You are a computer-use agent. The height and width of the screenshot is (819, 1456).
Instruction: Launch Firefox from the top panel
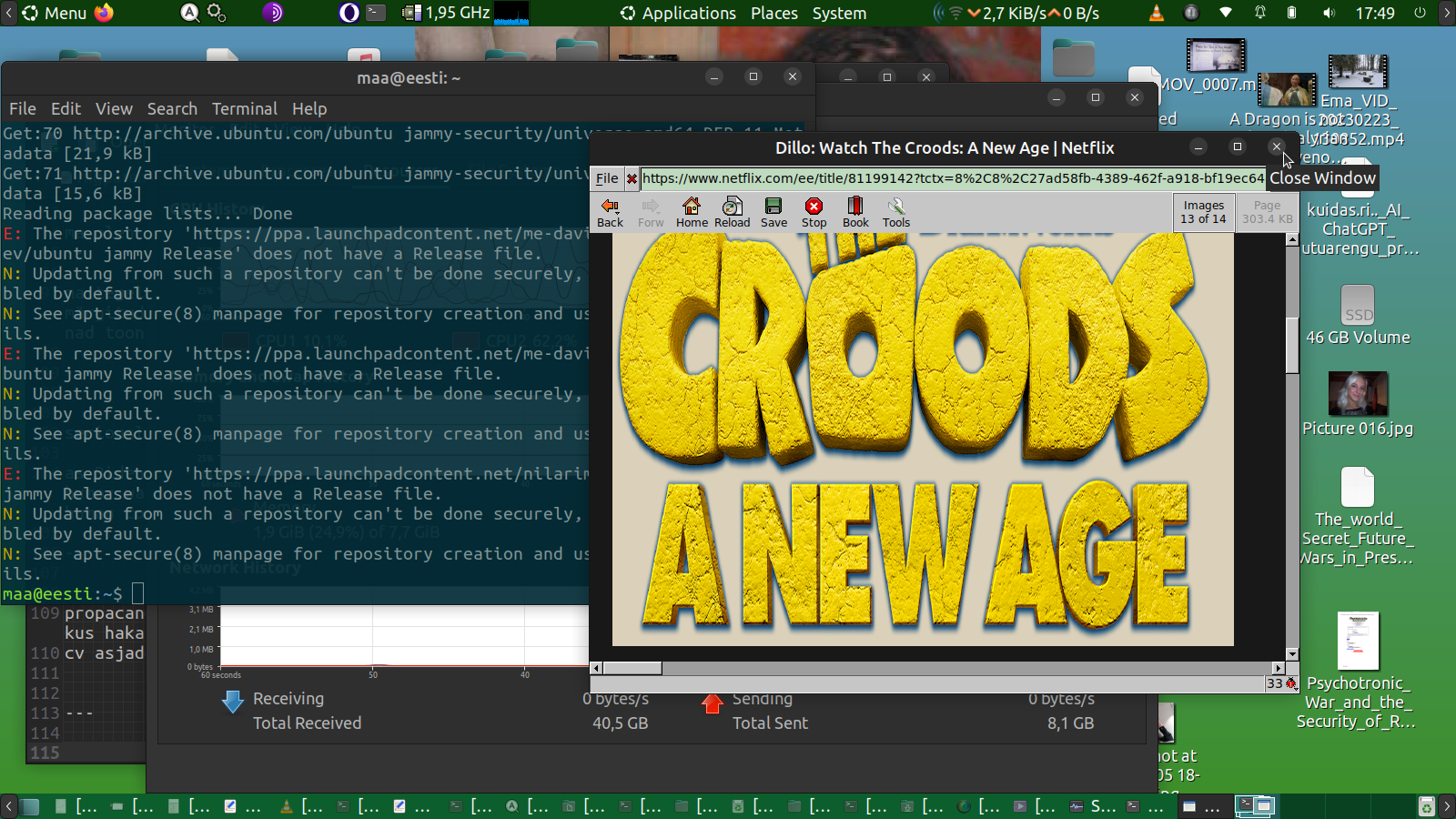(x=105, y=13)
